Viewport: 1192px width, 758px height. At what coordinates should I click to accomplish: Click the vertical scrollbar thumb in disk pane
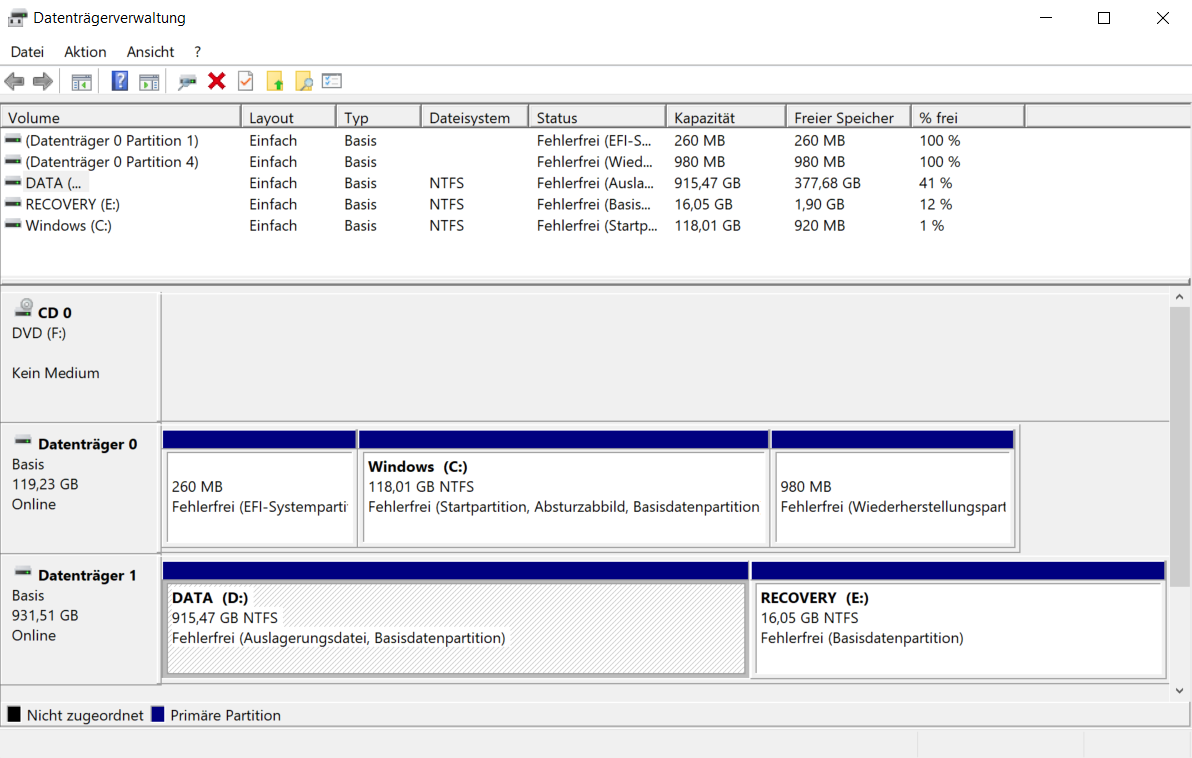[x=1179, y=447]
